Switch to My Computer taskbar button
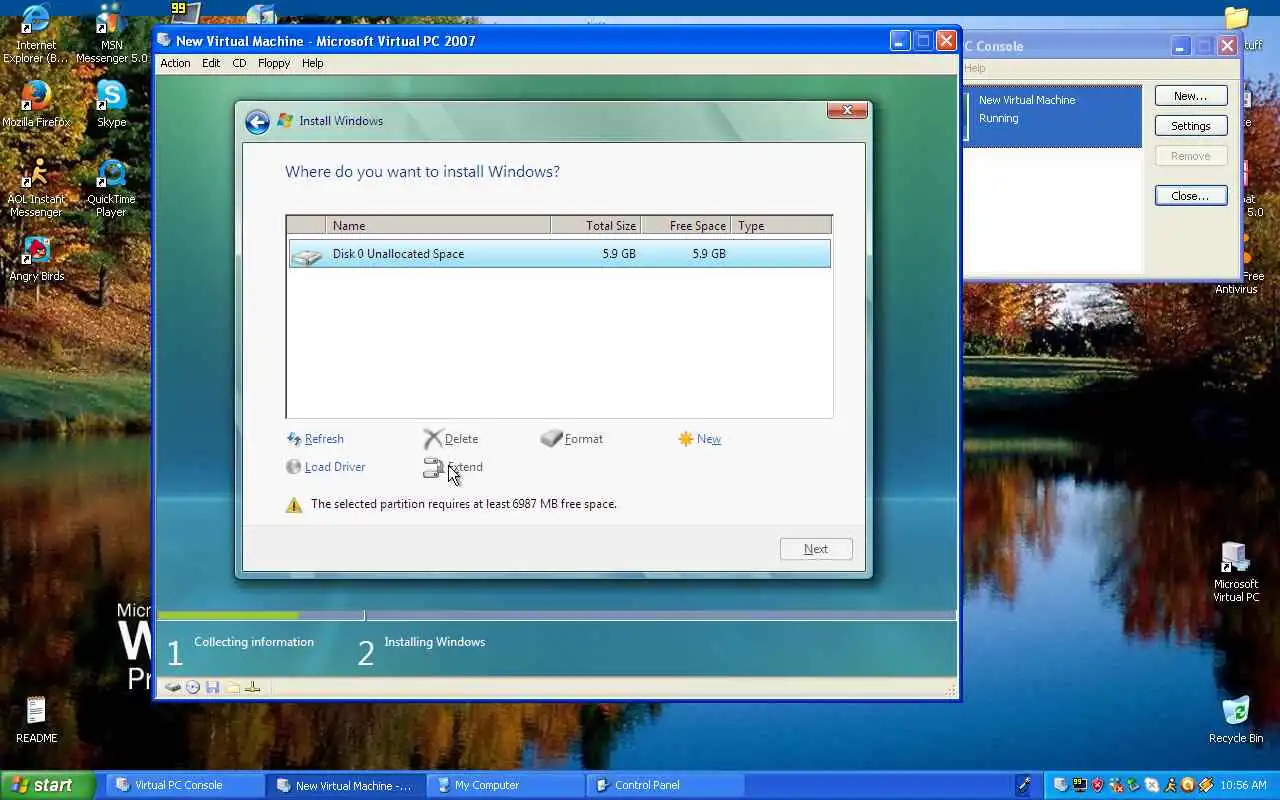 point(505,785)
